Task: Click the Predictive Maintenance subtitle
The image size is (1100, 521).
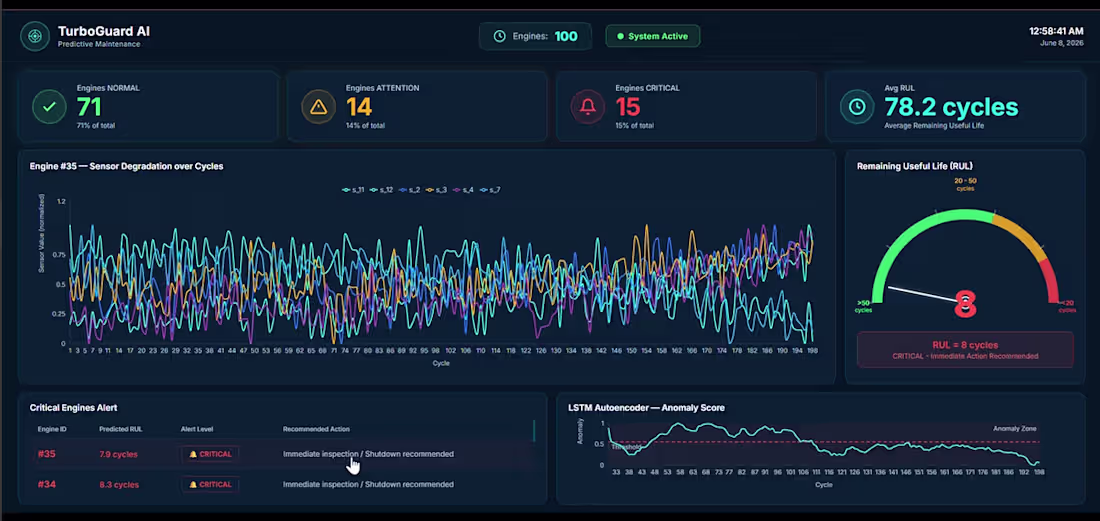Action: (99, 44)
